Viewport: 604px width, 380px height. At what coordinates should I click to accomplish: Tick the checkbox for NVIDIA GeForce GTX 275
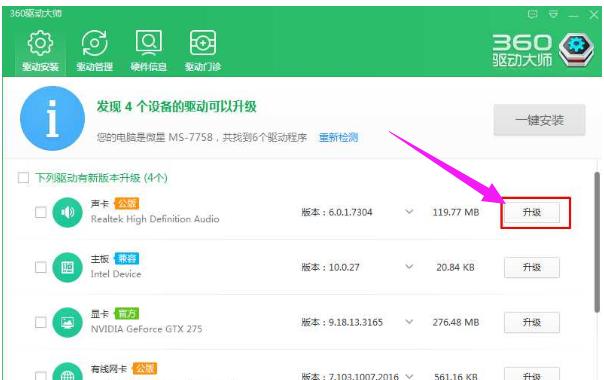point(40,322)
